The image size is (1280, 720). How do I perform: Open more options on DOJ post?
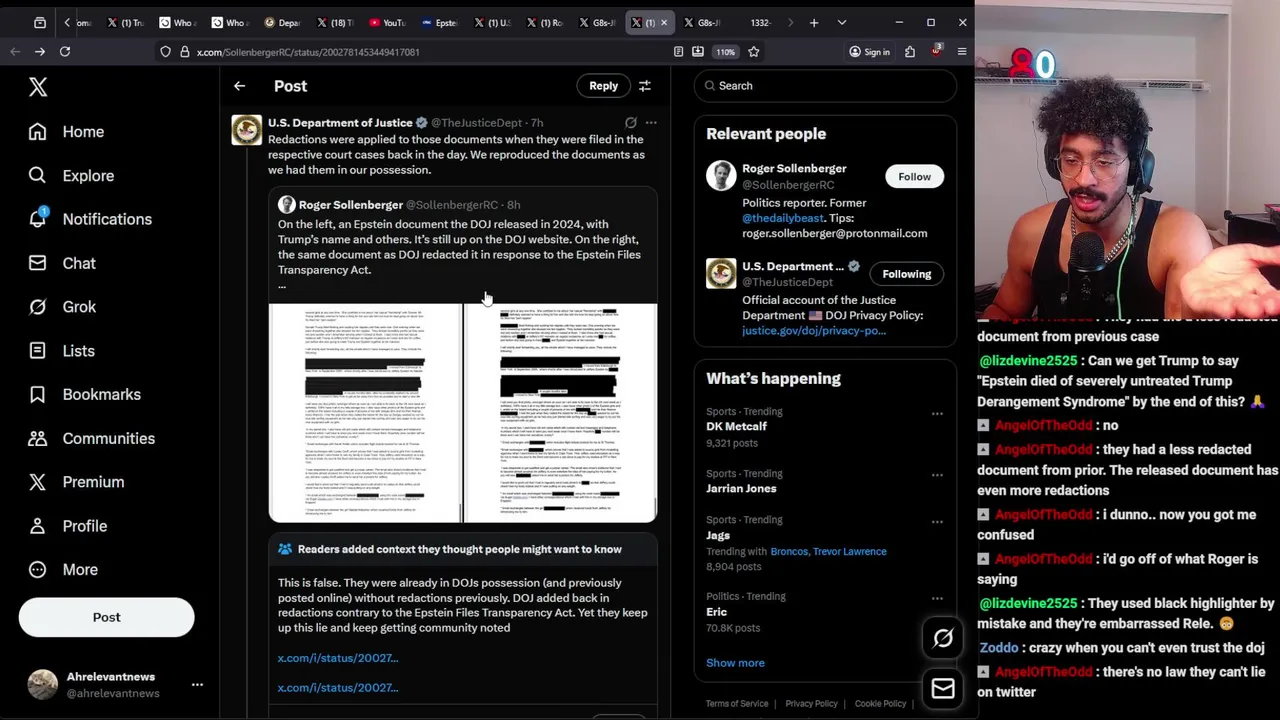click(651, 123)
